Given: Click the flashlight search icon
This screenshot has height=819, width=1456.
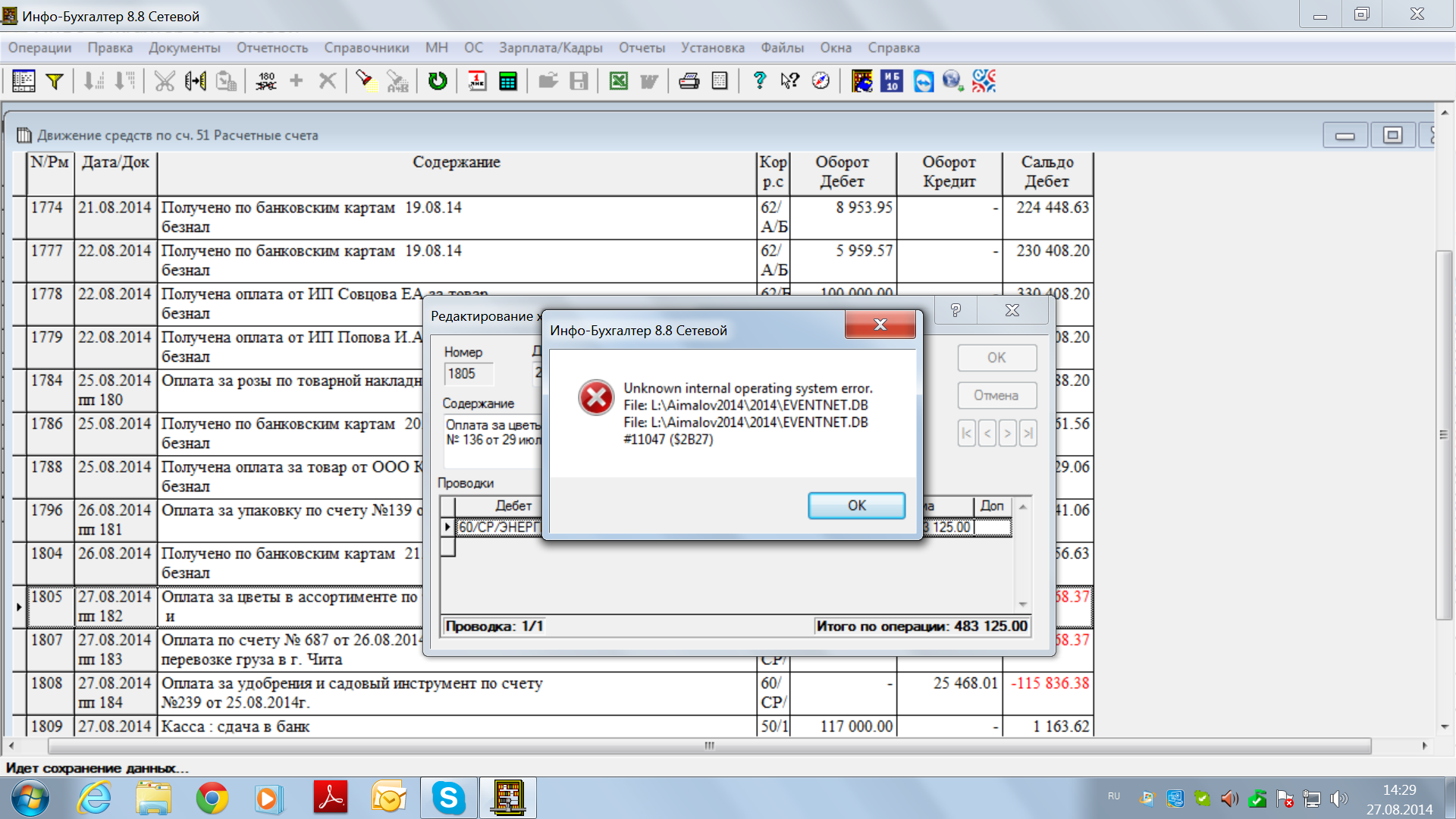Looking at the screenshot, I should (x=367, y=80).
